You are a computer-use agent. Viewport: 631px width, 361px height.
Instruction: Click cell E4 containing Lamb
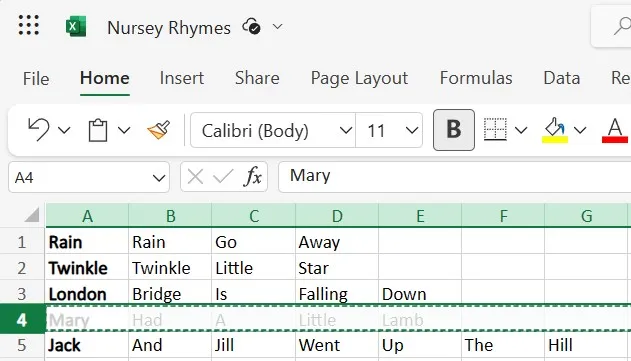pyautogui.click(x=420, y=320)
